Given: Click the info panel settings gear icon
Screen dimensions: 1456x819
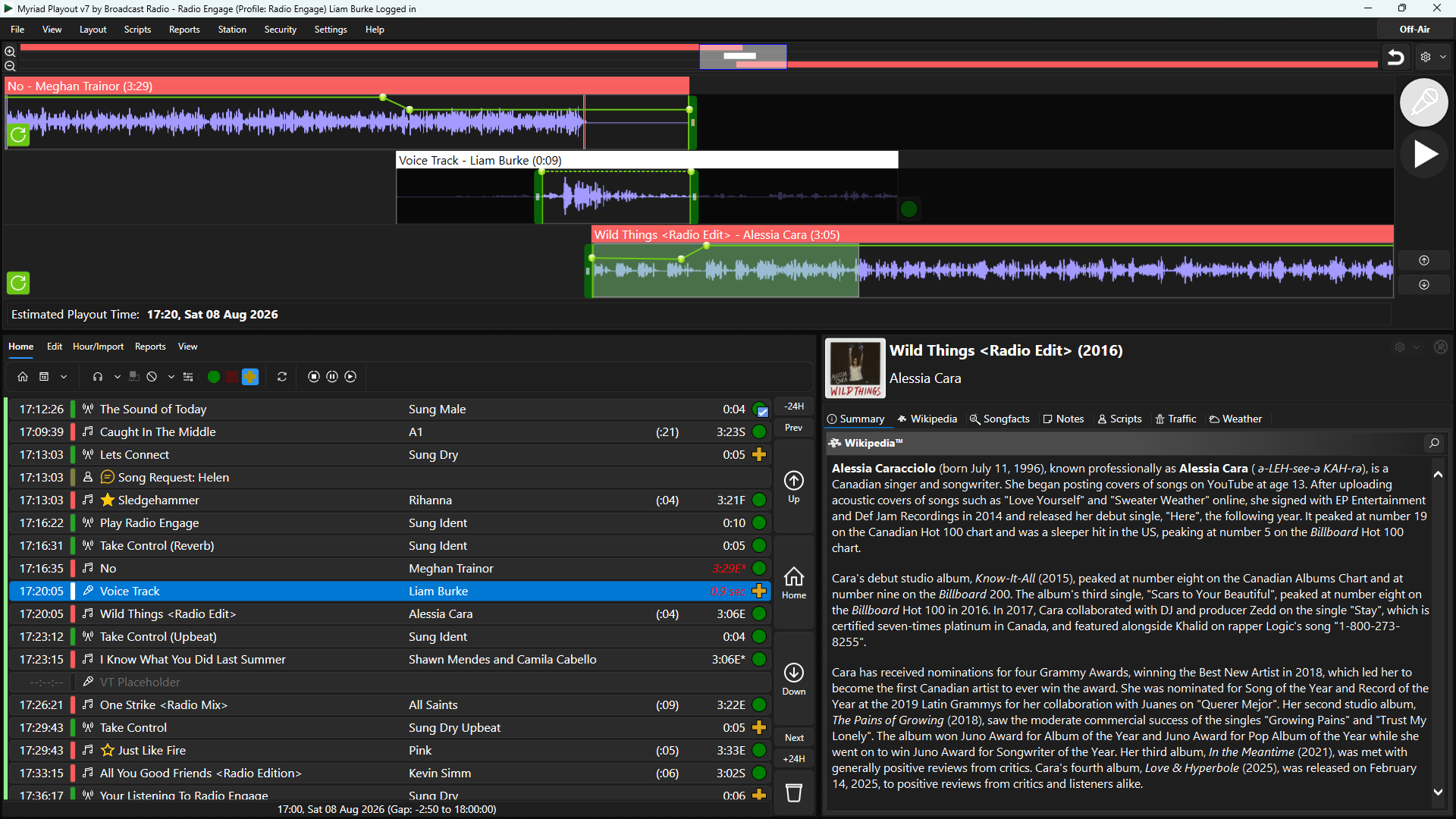Looking at the screenshot, I should pos(1400,347).
